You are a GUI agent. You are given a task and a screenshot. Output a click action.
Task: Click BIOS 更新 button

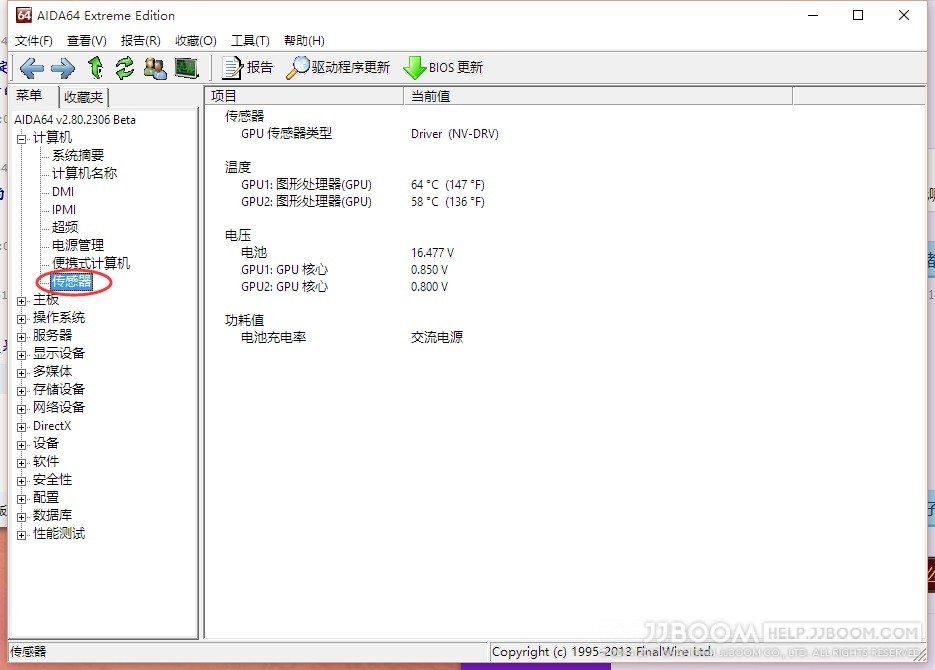tap(443, 68)
